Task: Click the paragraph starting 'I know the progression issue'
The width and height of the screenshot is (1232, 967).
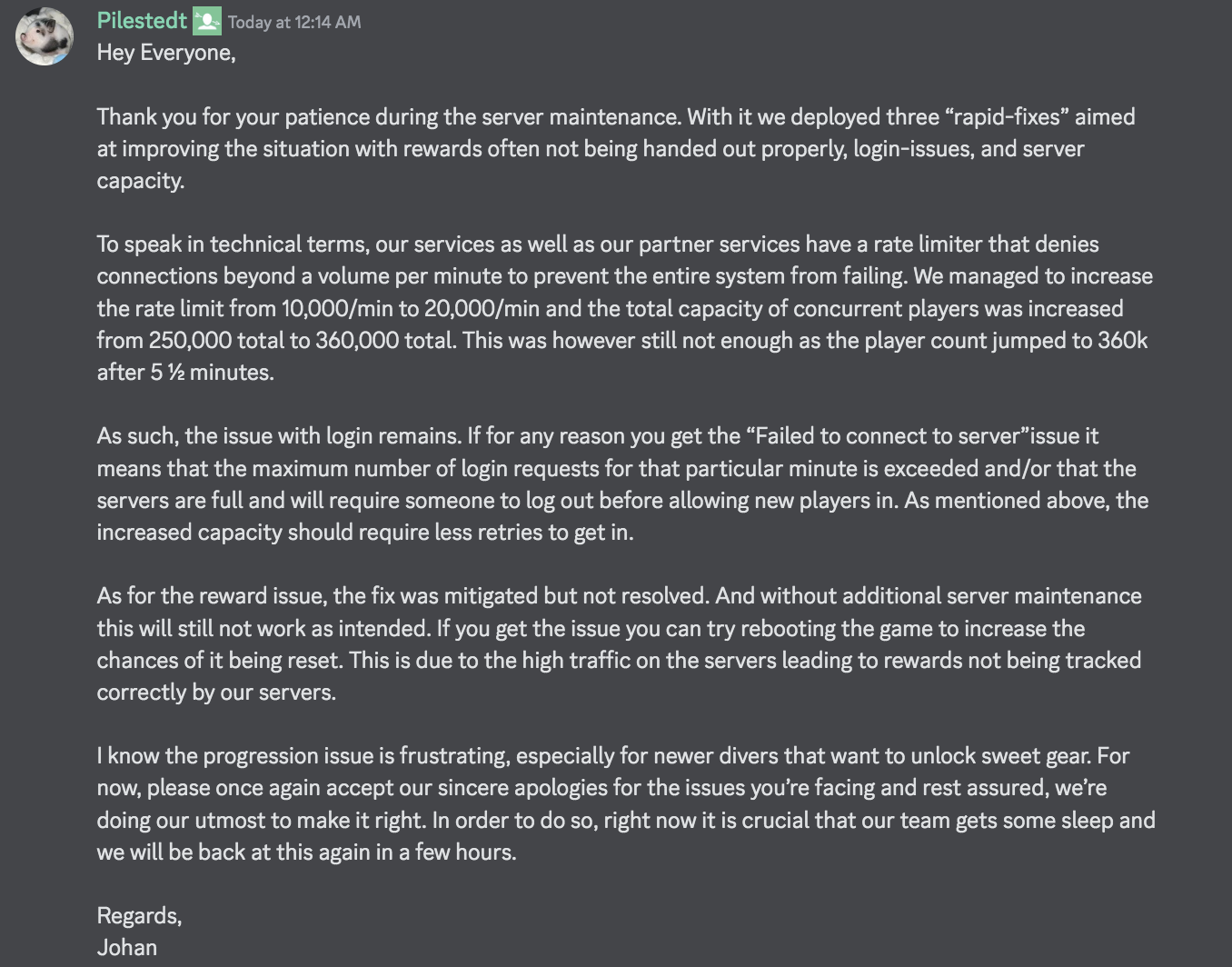Action: point(626,804)
